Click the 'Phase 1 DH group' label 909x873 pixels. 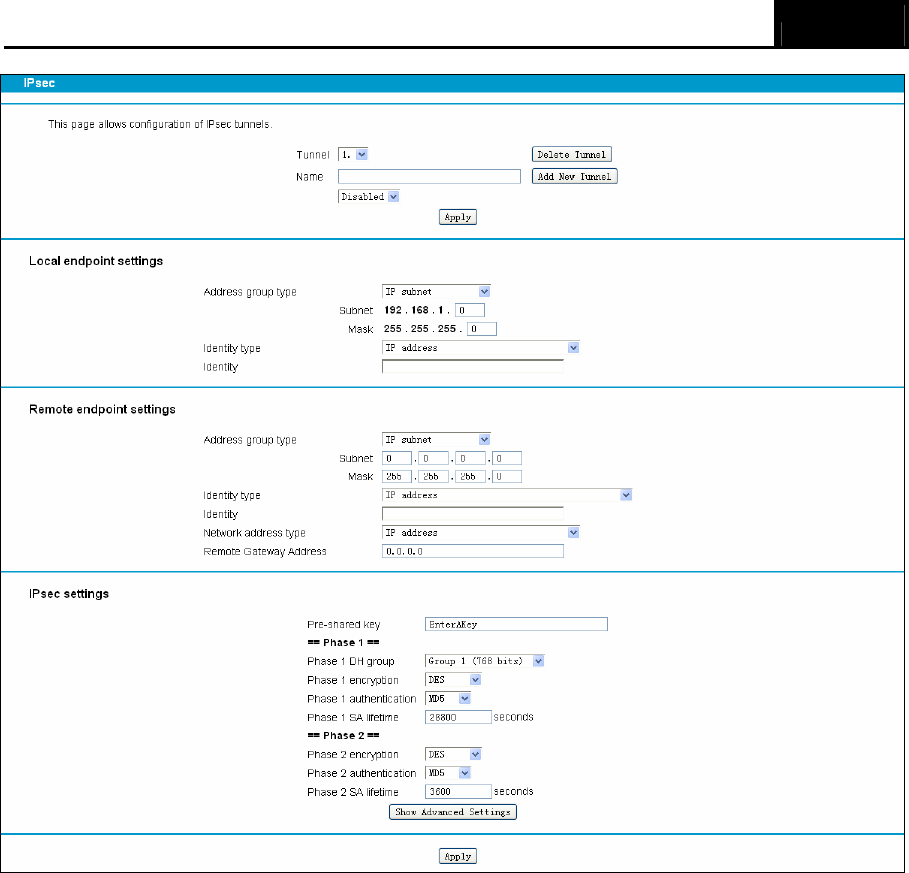pos(351,661)
